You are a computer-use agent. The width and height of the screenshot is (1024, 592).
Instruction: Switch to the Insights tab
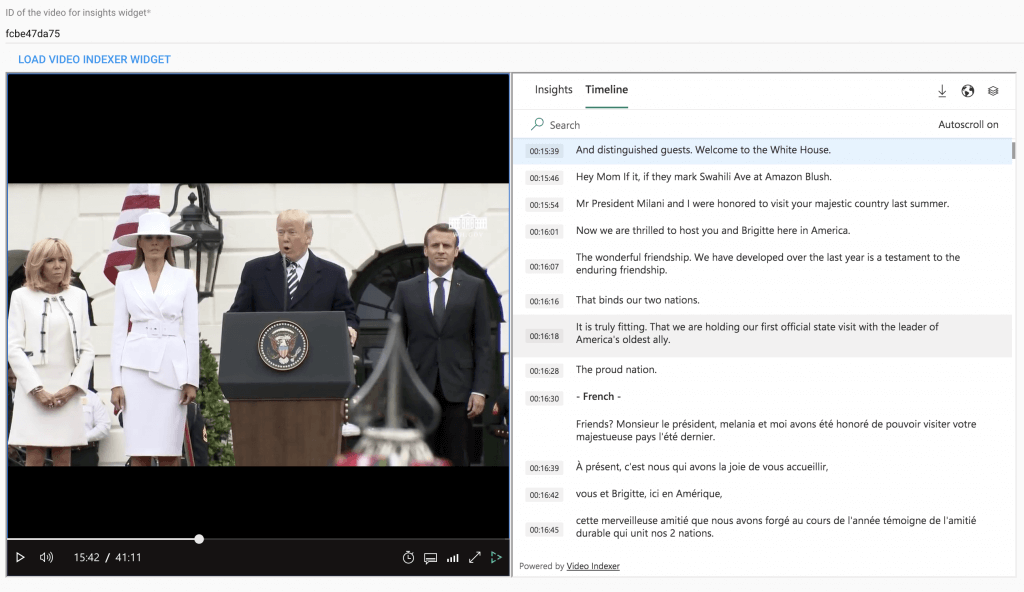pos(553,90)
